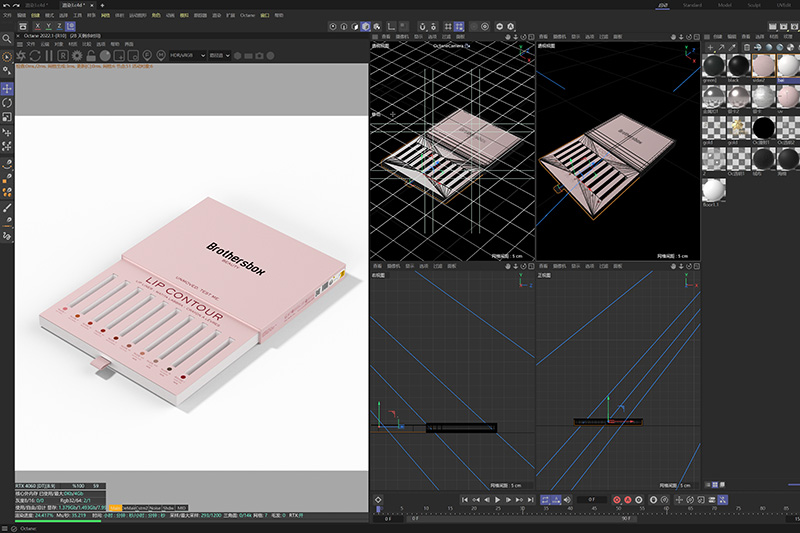
Task: Toggle the world coordinate system button
Action: (70, 26)
